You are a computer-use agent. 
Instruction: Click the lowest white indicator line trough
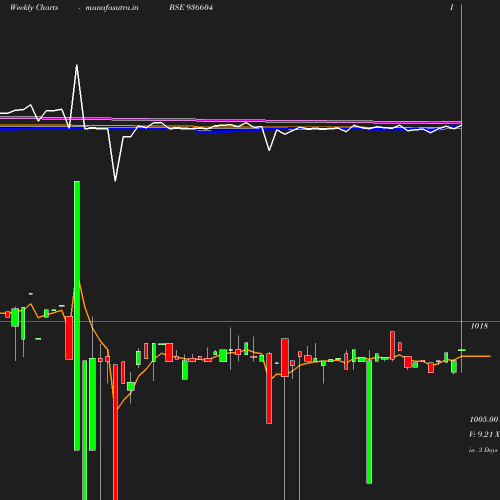pyautogui.click(x=115, y=180)
